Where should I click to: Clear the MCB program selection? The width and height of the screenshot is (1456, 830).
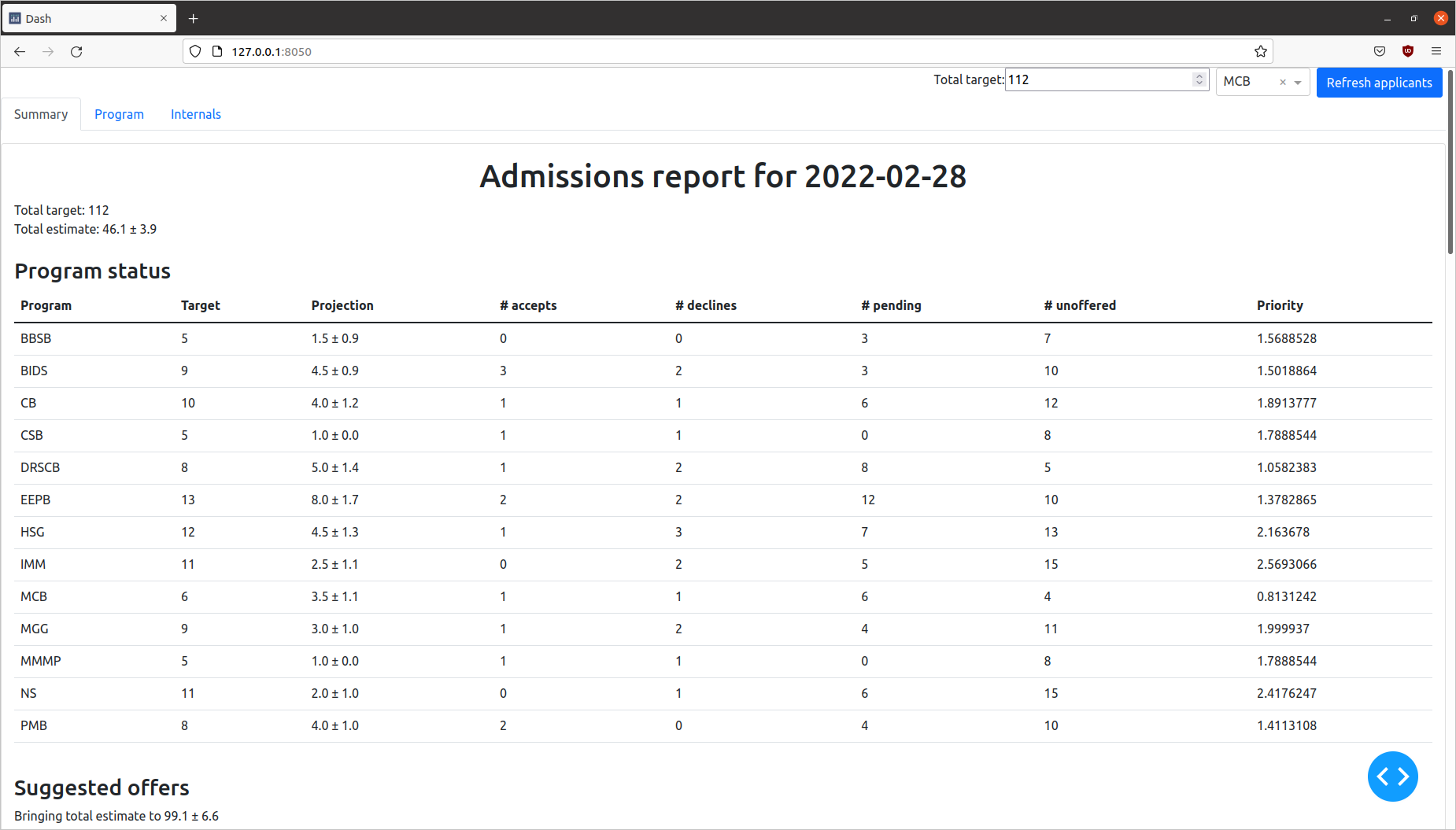[1282, 82]
